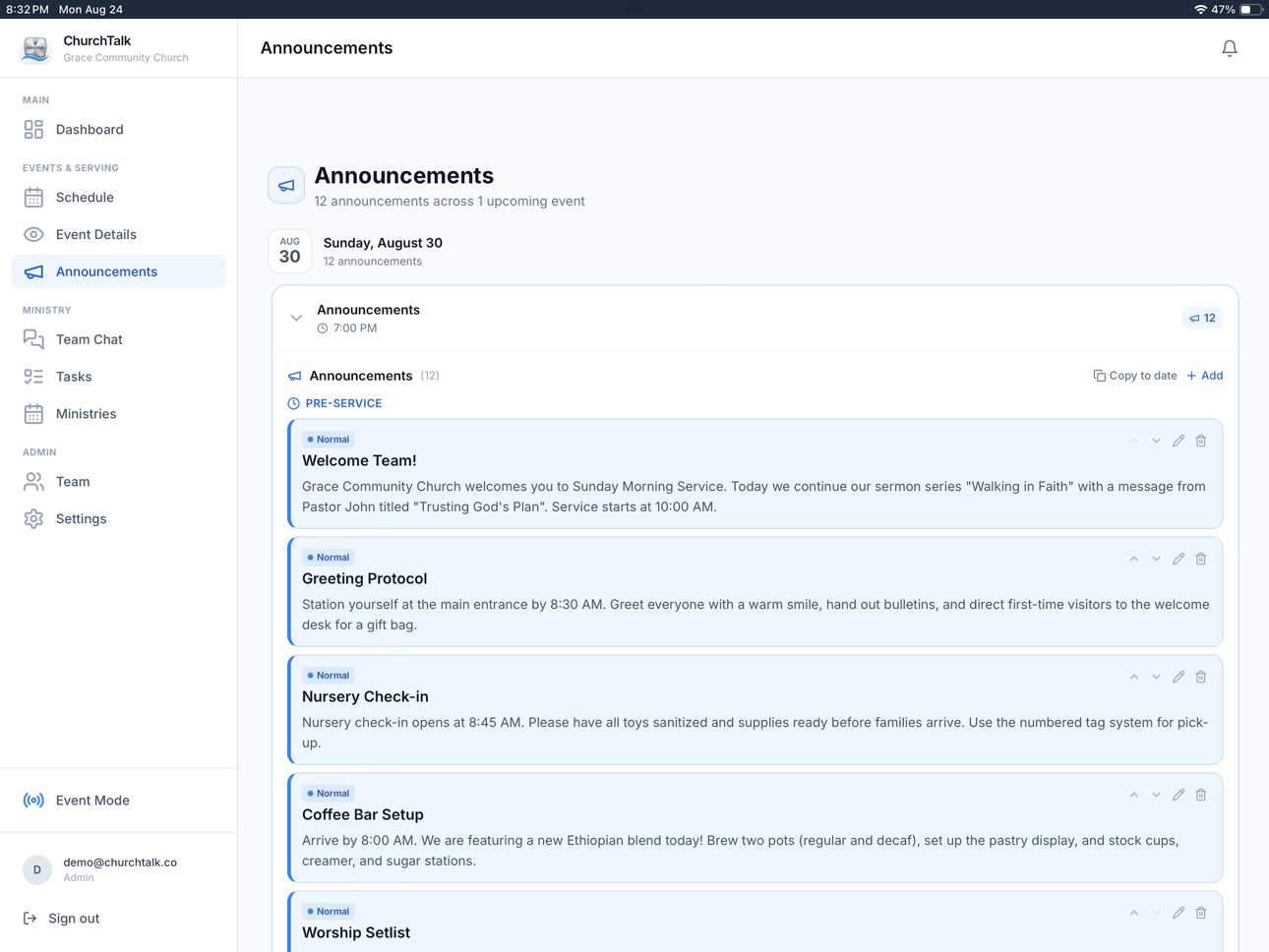Move Nursery Check-in announcement down
1269x952 pixels.
(1156, 678)
